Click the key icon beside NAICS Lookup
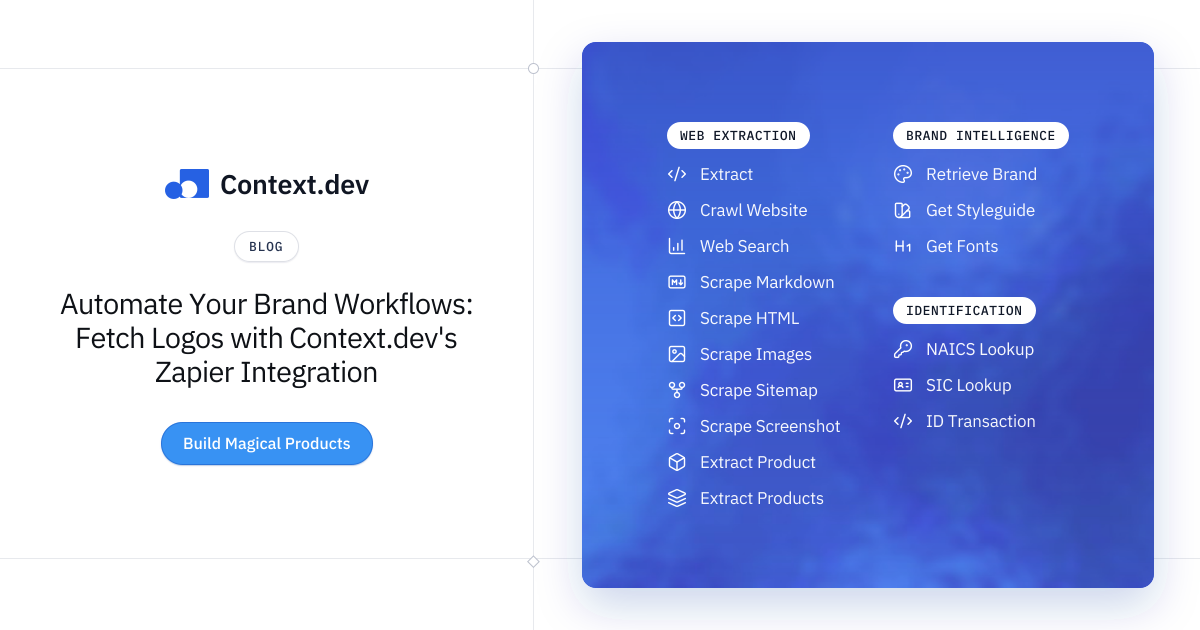 pos(903,349)
